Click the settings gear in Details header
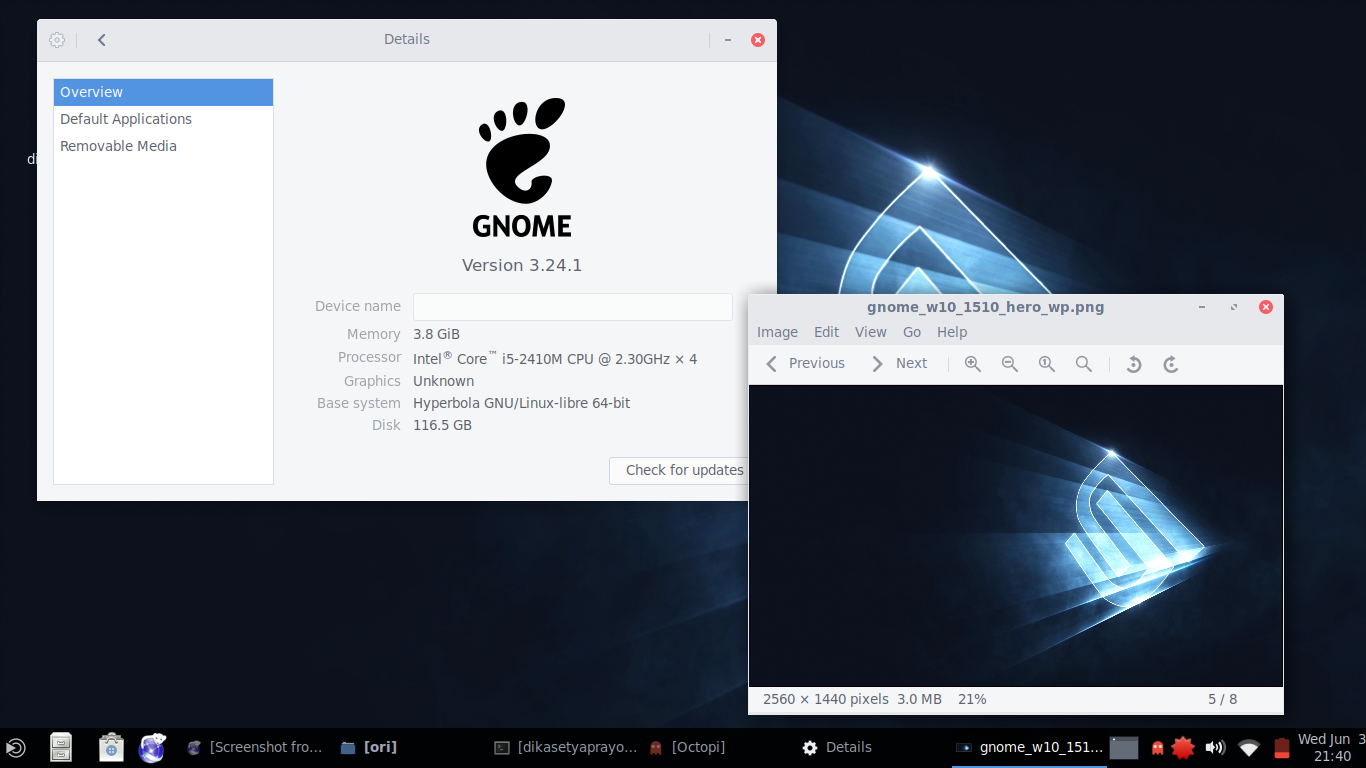The image size is (1366, 768). (57, 40)
